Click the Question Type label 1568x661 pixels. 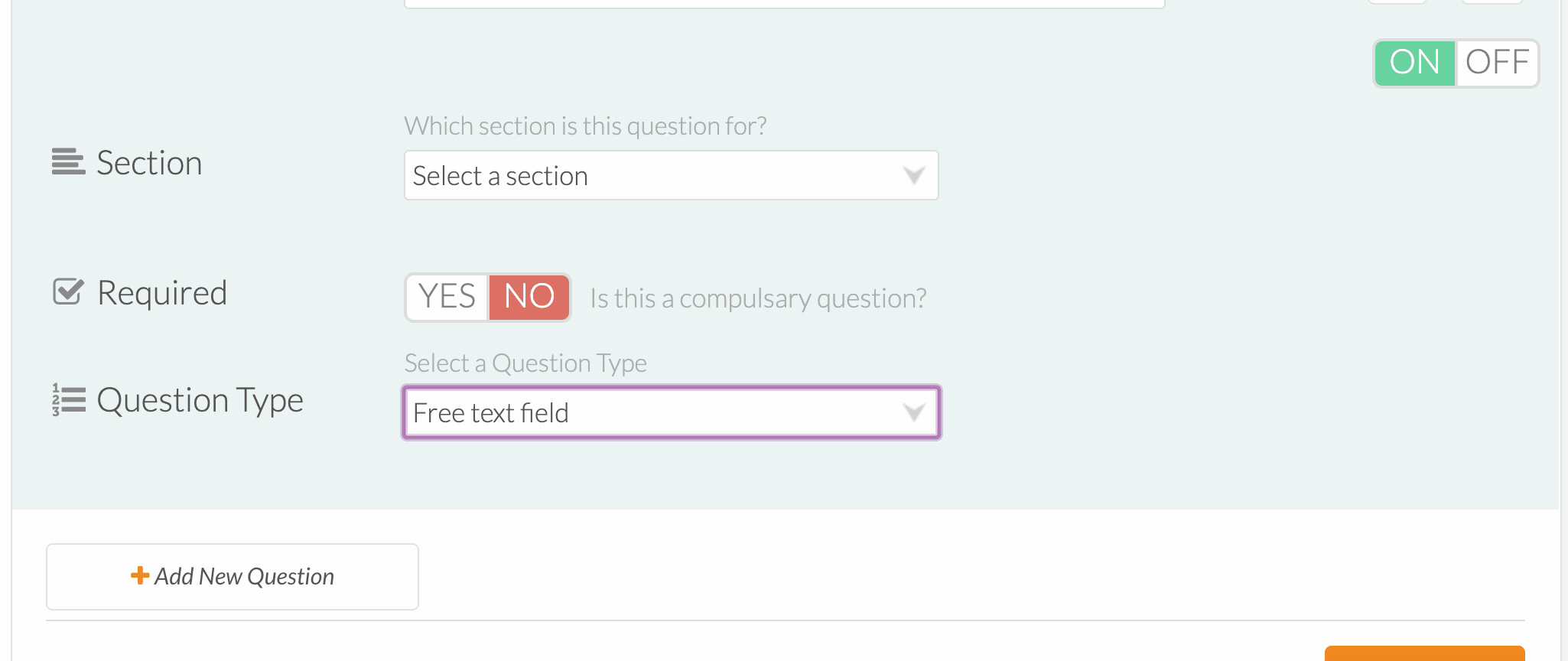tap(200, 401)
